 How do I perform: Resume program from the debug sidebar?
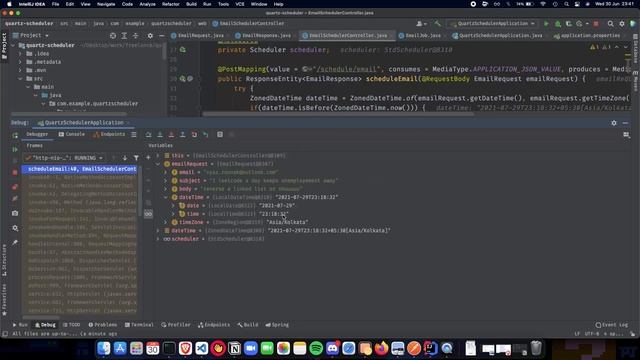(15, 149)
